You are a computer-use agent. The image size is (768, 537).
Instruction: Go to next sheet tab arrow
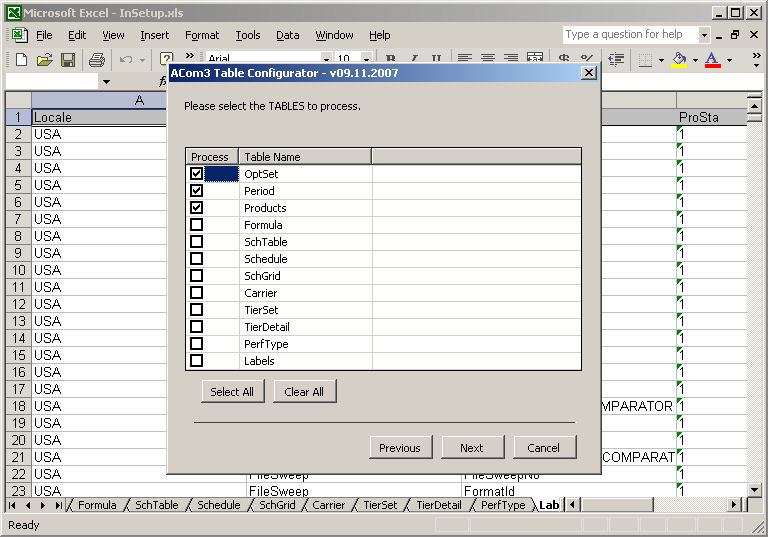[x=43, y=505]
